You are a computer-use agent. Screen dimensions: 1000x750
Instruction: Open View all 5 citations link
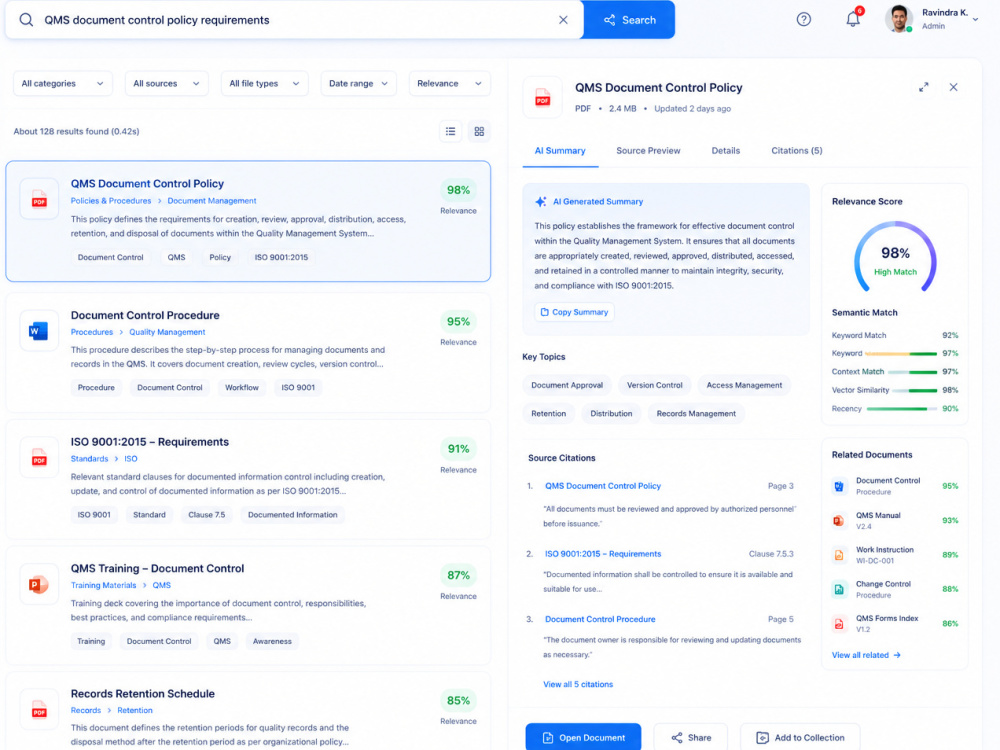[578, 684]
